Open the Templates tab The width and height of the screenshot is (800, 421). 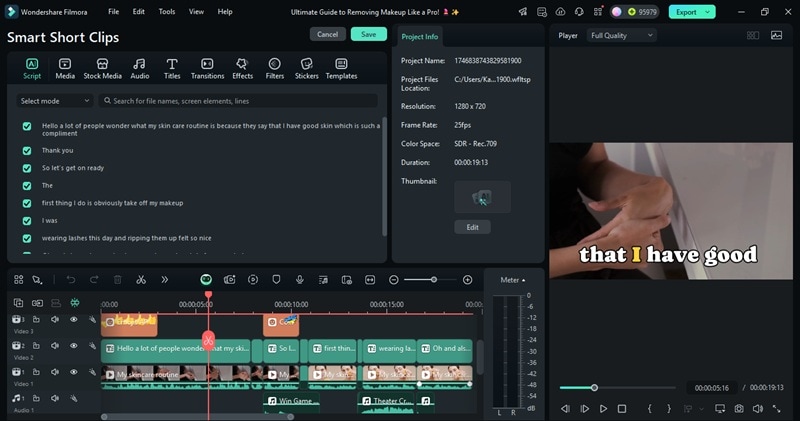pyautogui.click(x=341, y=68)
